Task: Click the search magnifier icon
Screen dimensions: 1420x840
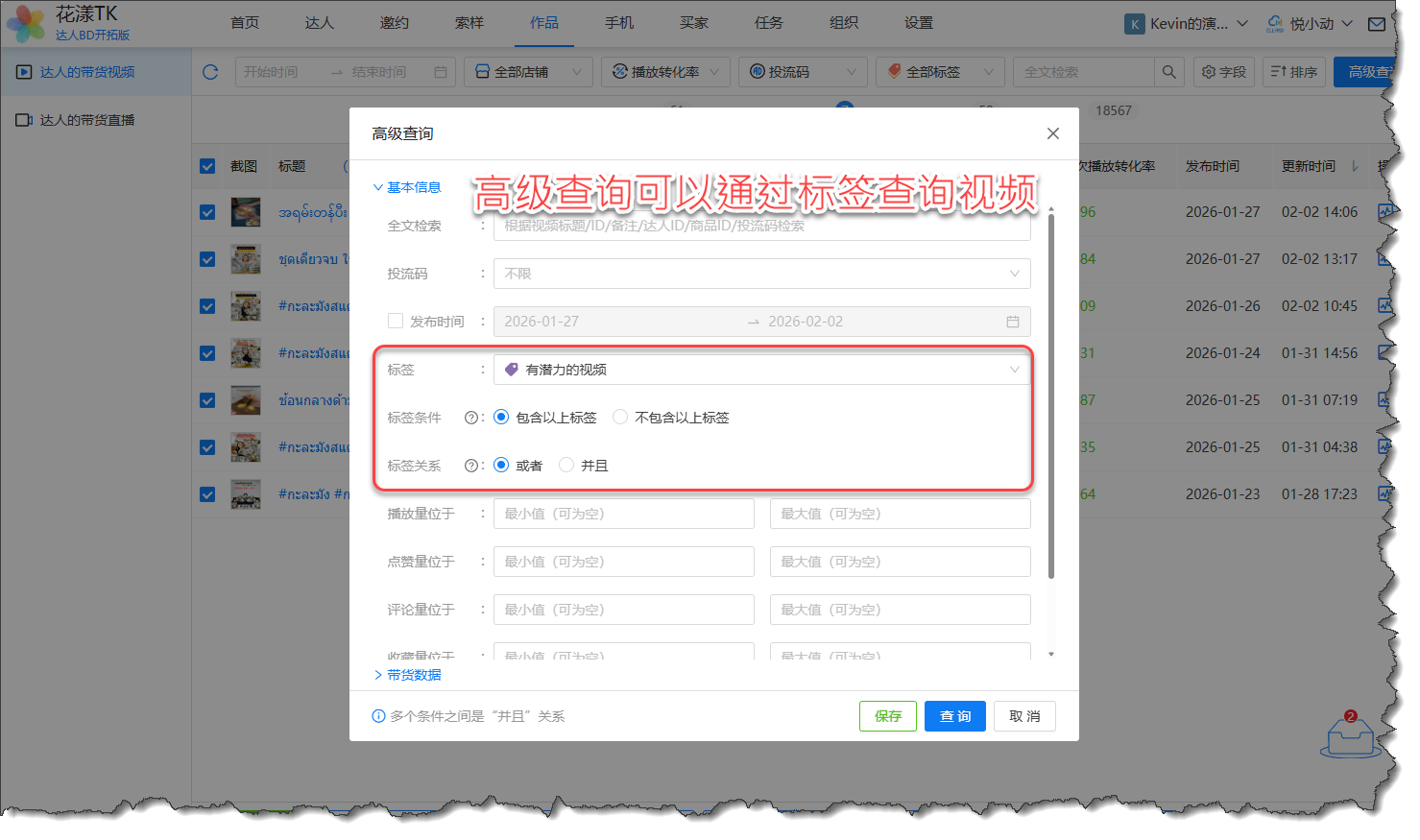Action: click(1168, 72)
